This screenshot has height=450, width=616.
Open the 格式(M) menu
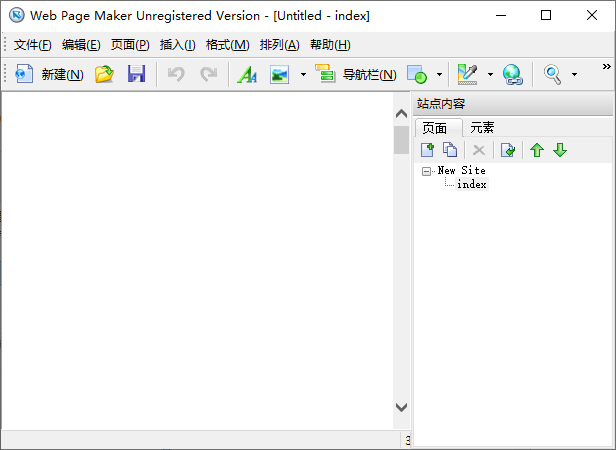(x=227, y=45)
